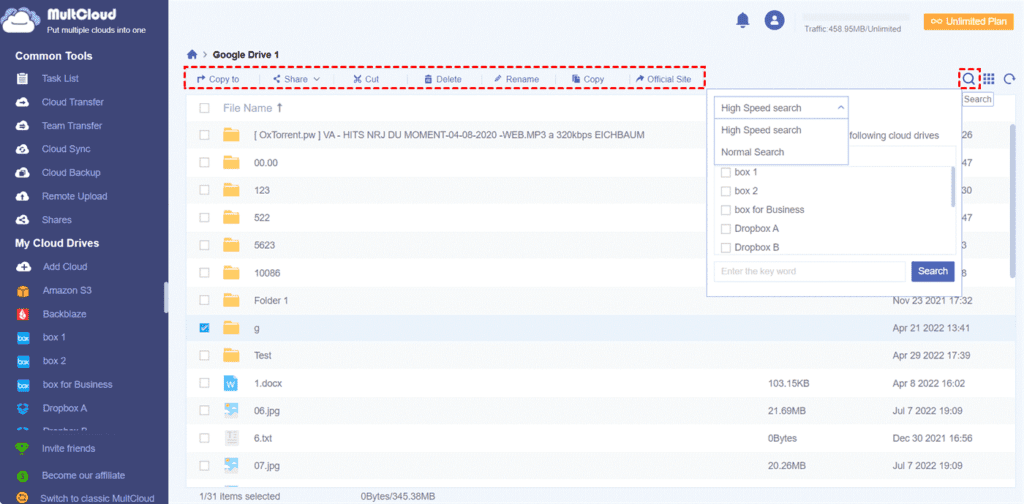Open folder named 10086
The width and height of the screenshot is (1024, 504).
[266, 272]
